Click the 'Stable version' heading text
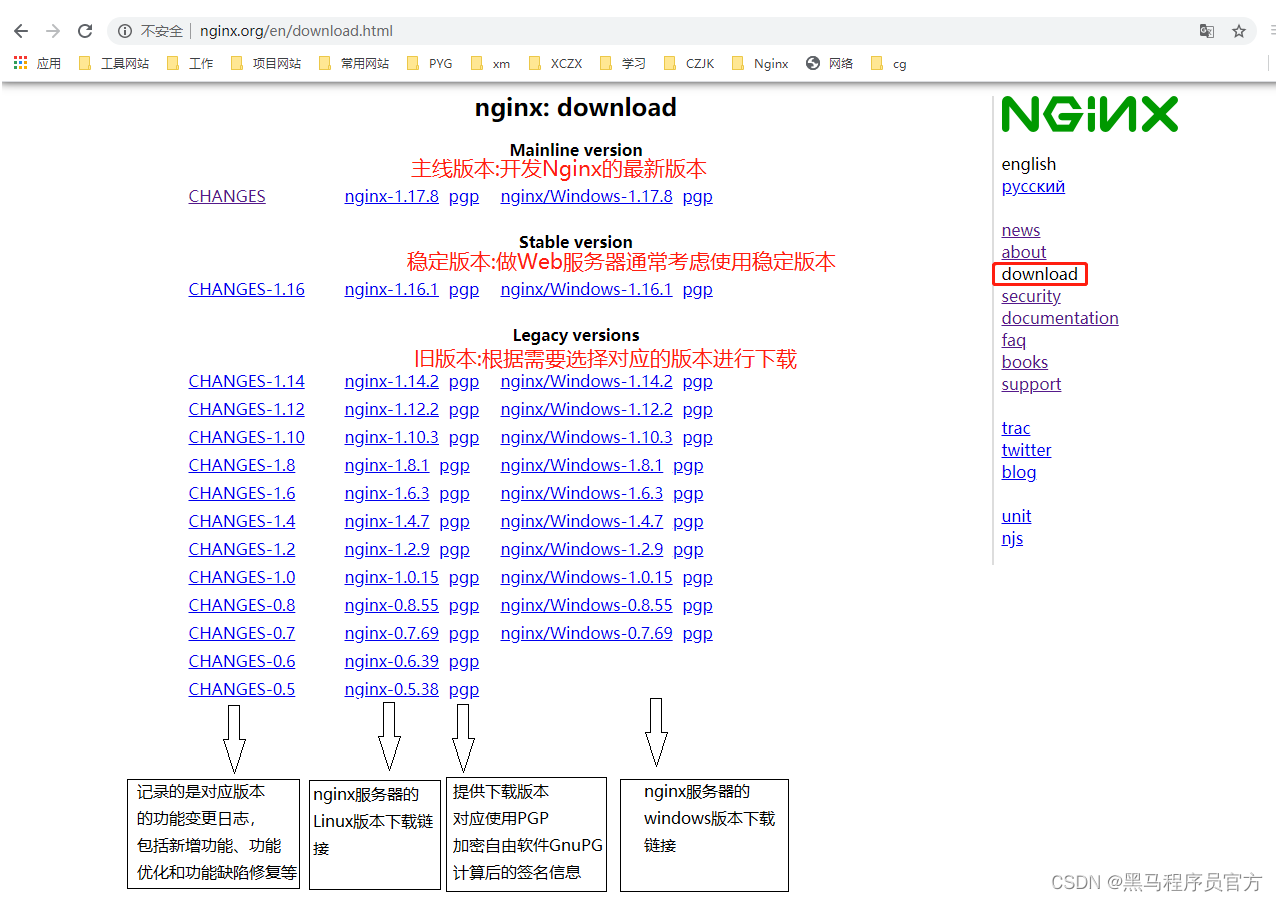The image size is (1278, 901). 576,242
